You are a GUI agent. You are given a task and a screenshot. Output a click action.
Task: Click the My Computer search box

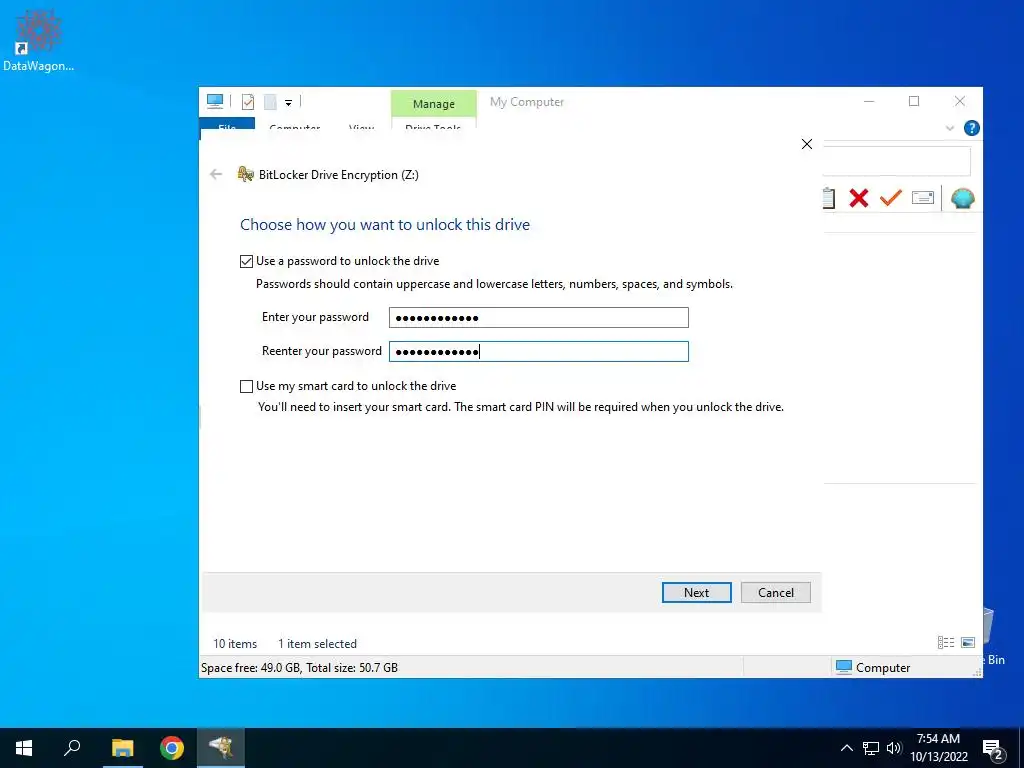click(x=896, y=161)
